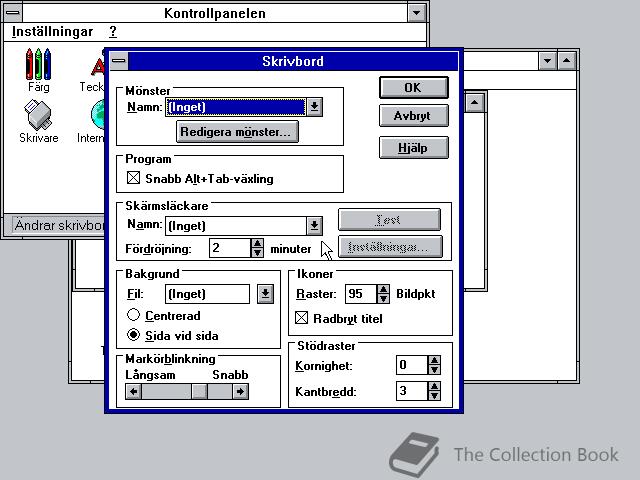
Task: Increase Raster icon spacing with up arrow
Action: [383, 289]
